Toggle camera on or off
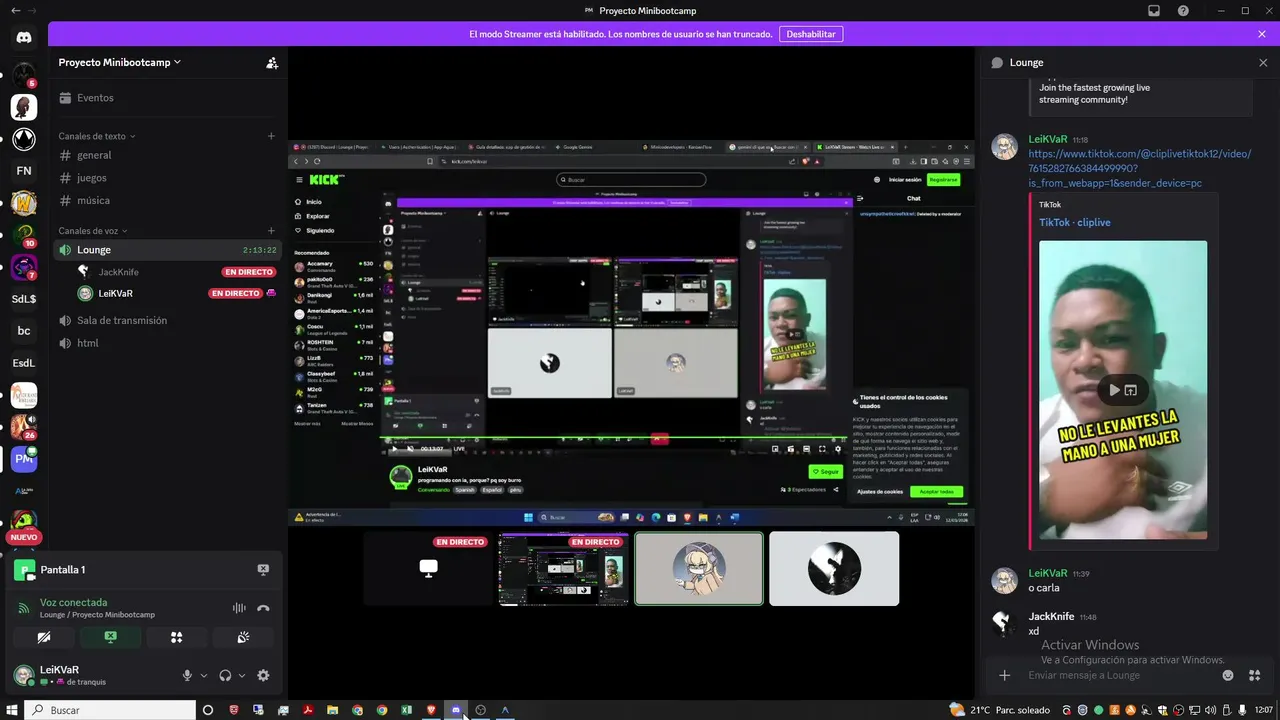Screen dimensions: 1280x720 click(x=44, y=637)
